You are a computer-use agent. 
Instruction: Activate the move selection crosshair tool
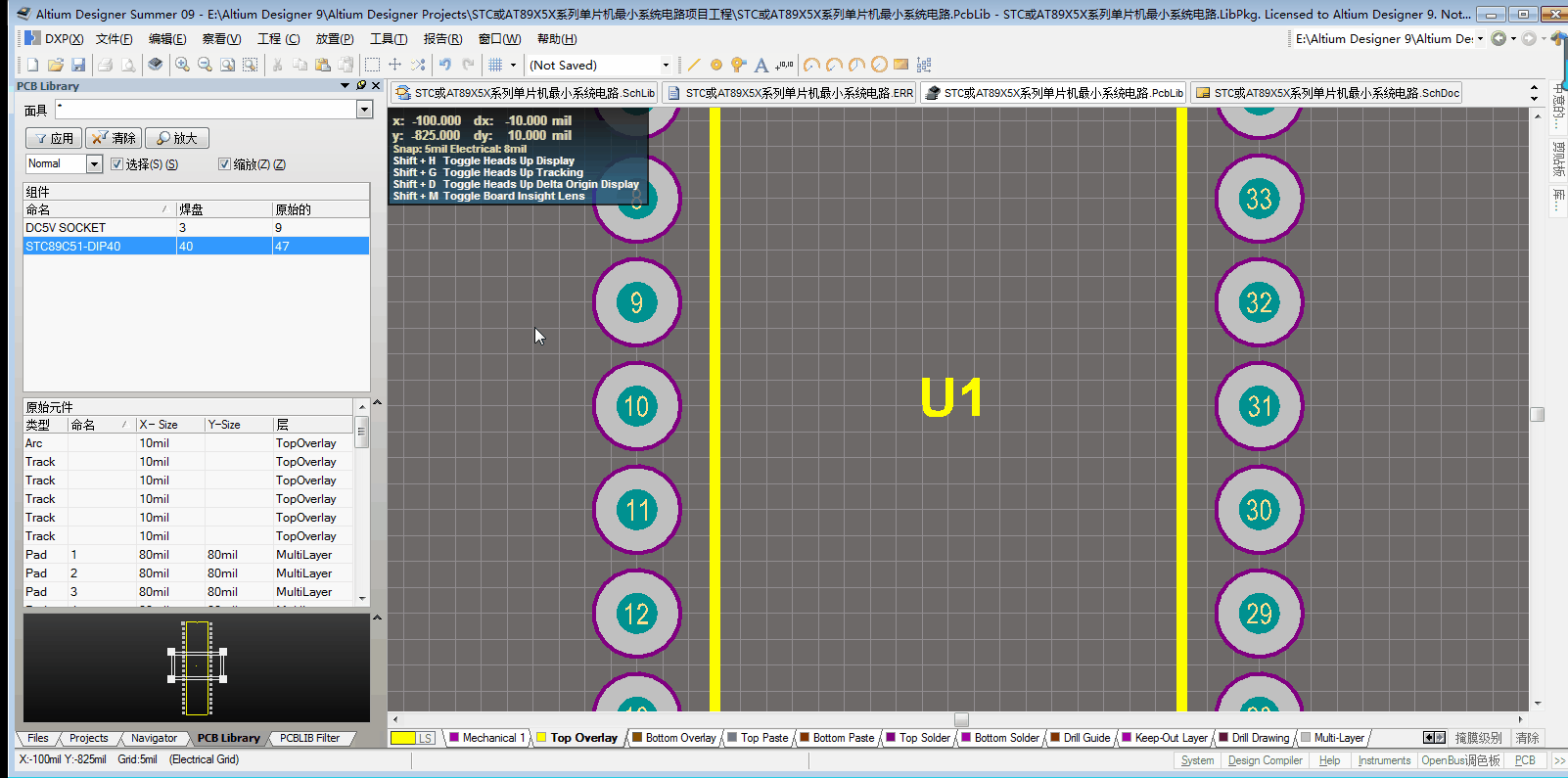tap(395, 65)
